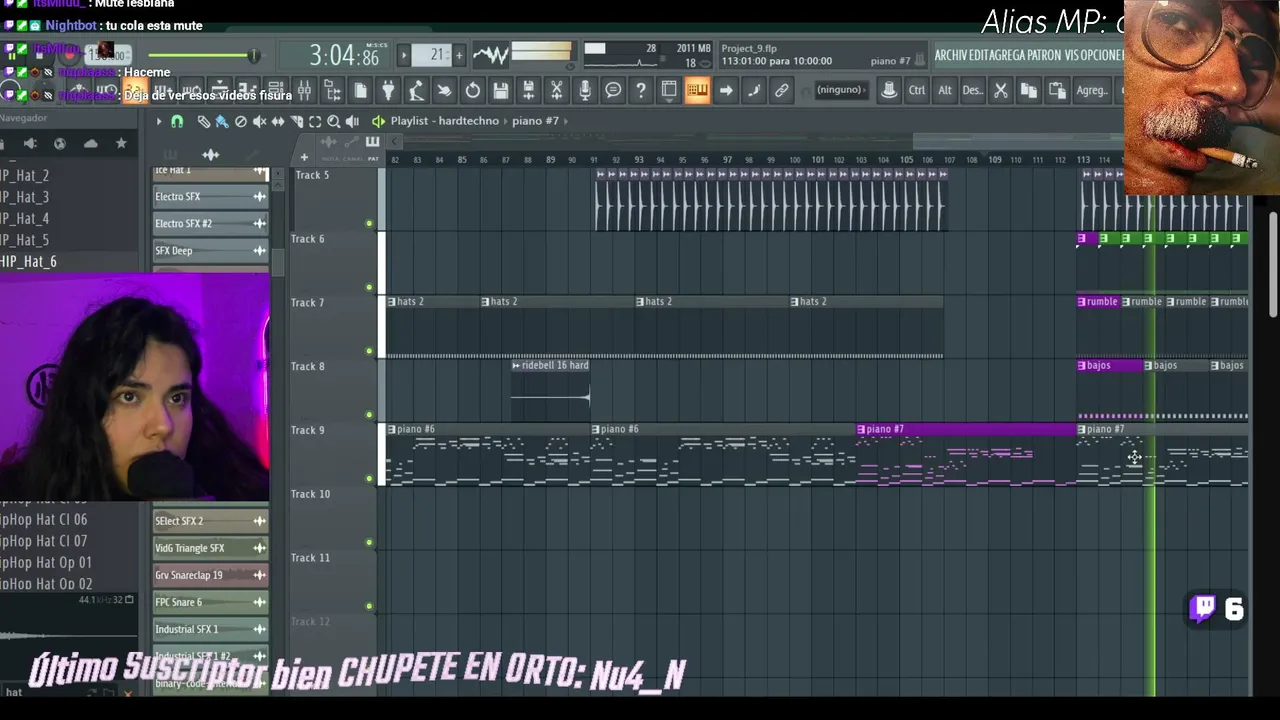Select the zoom magnifier tool in Playlist toolbar
This screenshot has width=1280, height=720.
pyautogui.click(x=334, y=122)
